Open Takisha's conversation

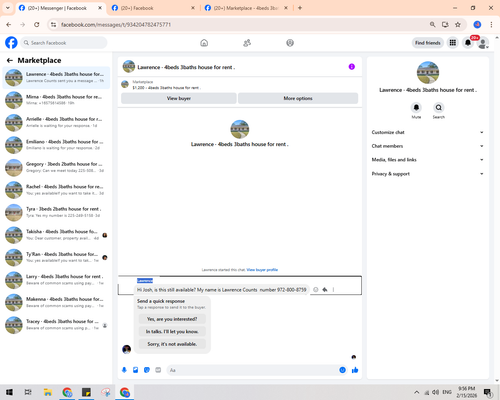click(56, 235)
